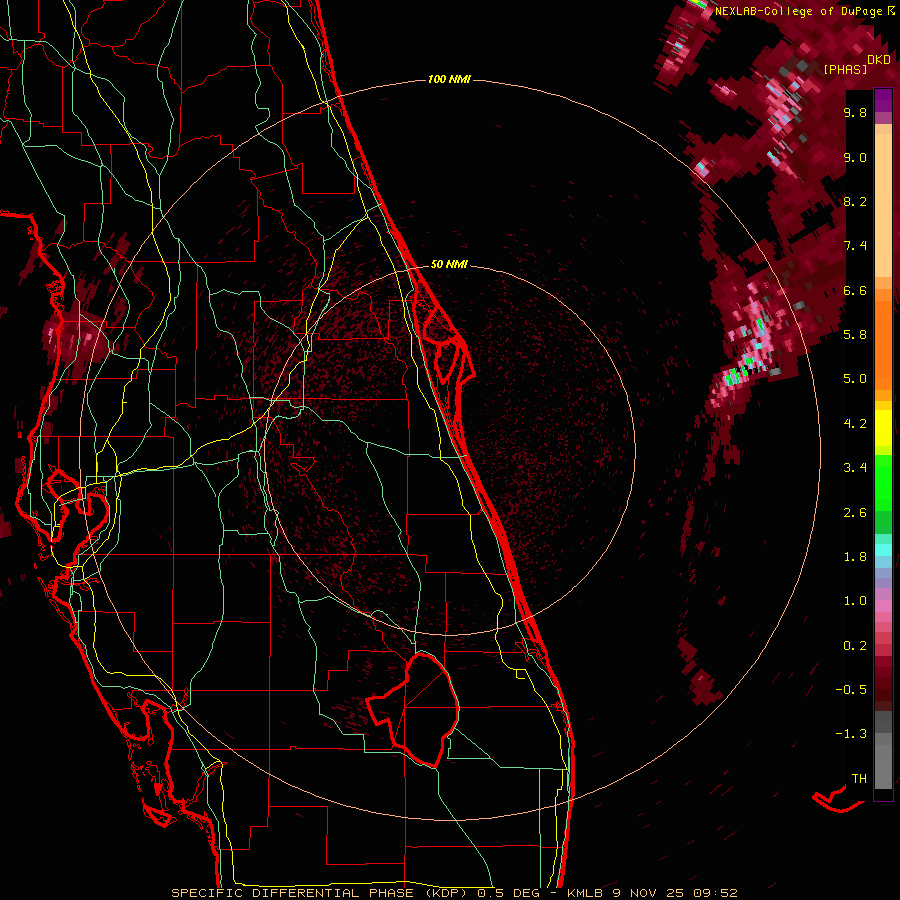Click the yellow segment of color bar

[x=883, y=428]
